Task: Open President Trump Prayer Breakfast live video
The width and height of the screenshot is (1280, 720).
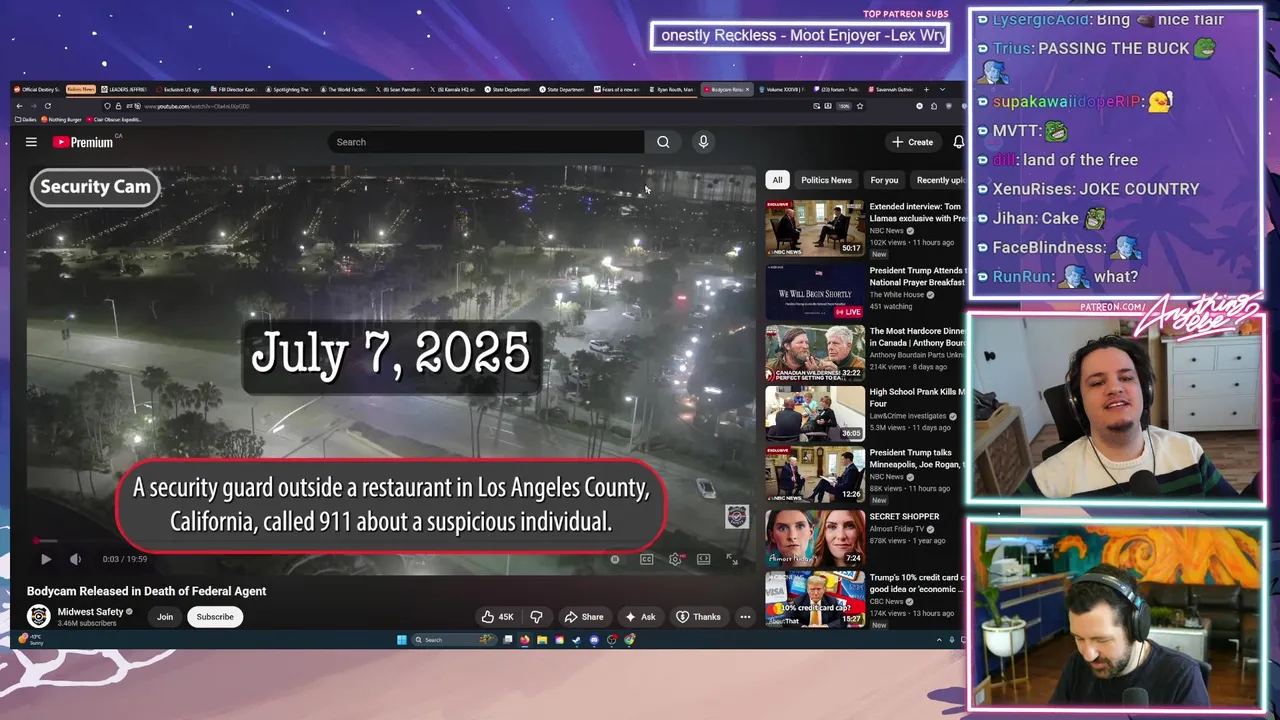Action: (815, 291)
